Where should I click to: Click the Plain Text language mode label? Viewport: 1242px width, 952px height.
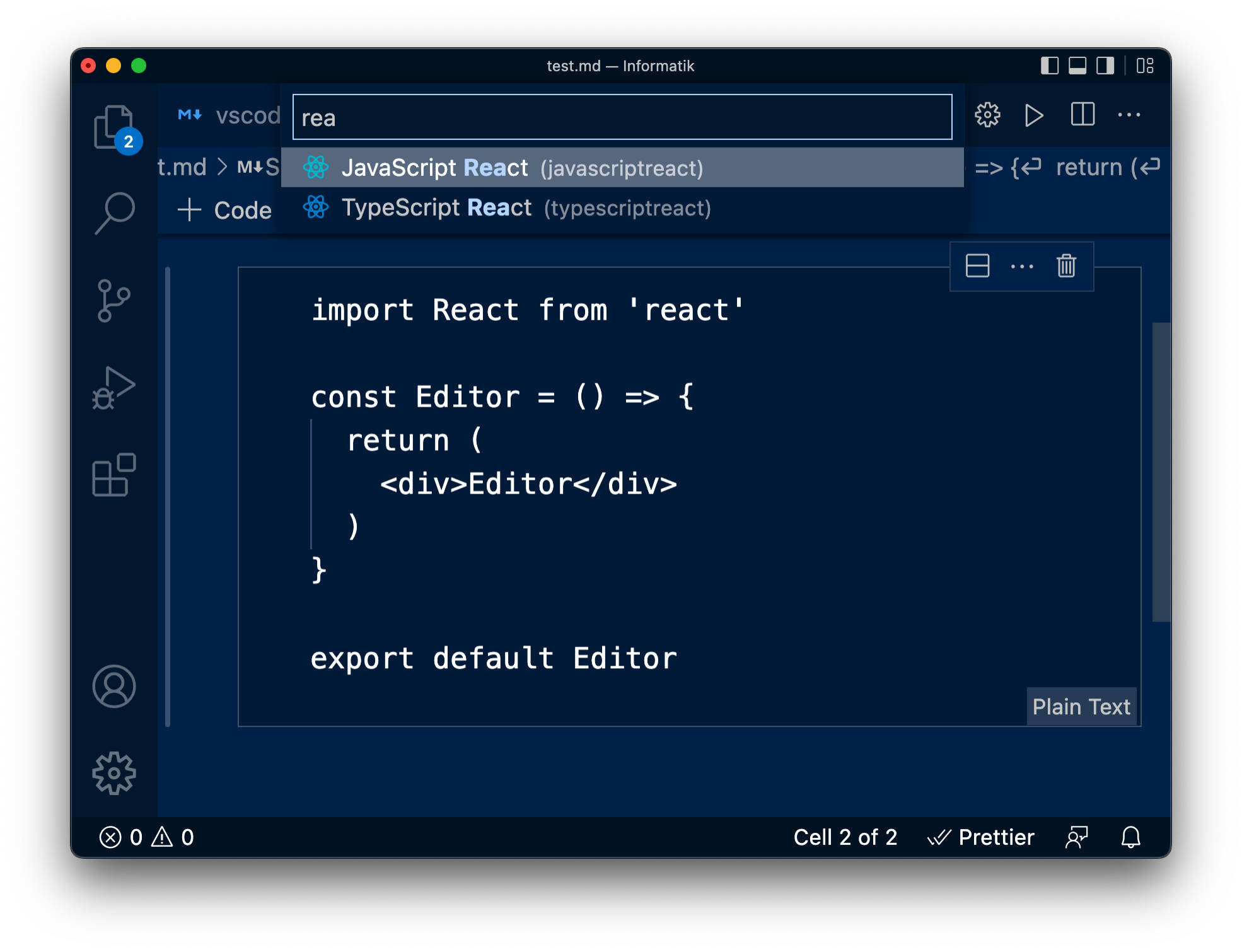pyautogui.click(x=1081, y=707)
